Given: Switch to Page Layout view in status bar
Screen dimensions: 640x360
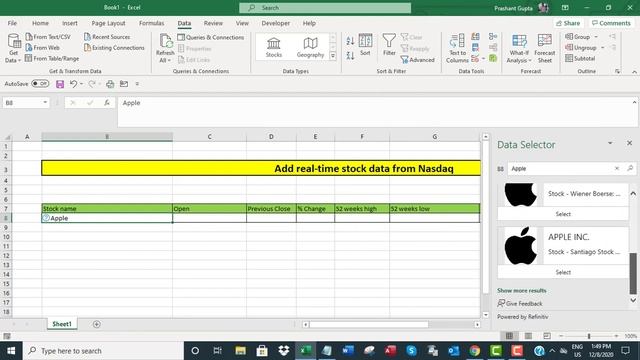Looking at the screenshot, I should pyautogui.click(x=528, y=336).
